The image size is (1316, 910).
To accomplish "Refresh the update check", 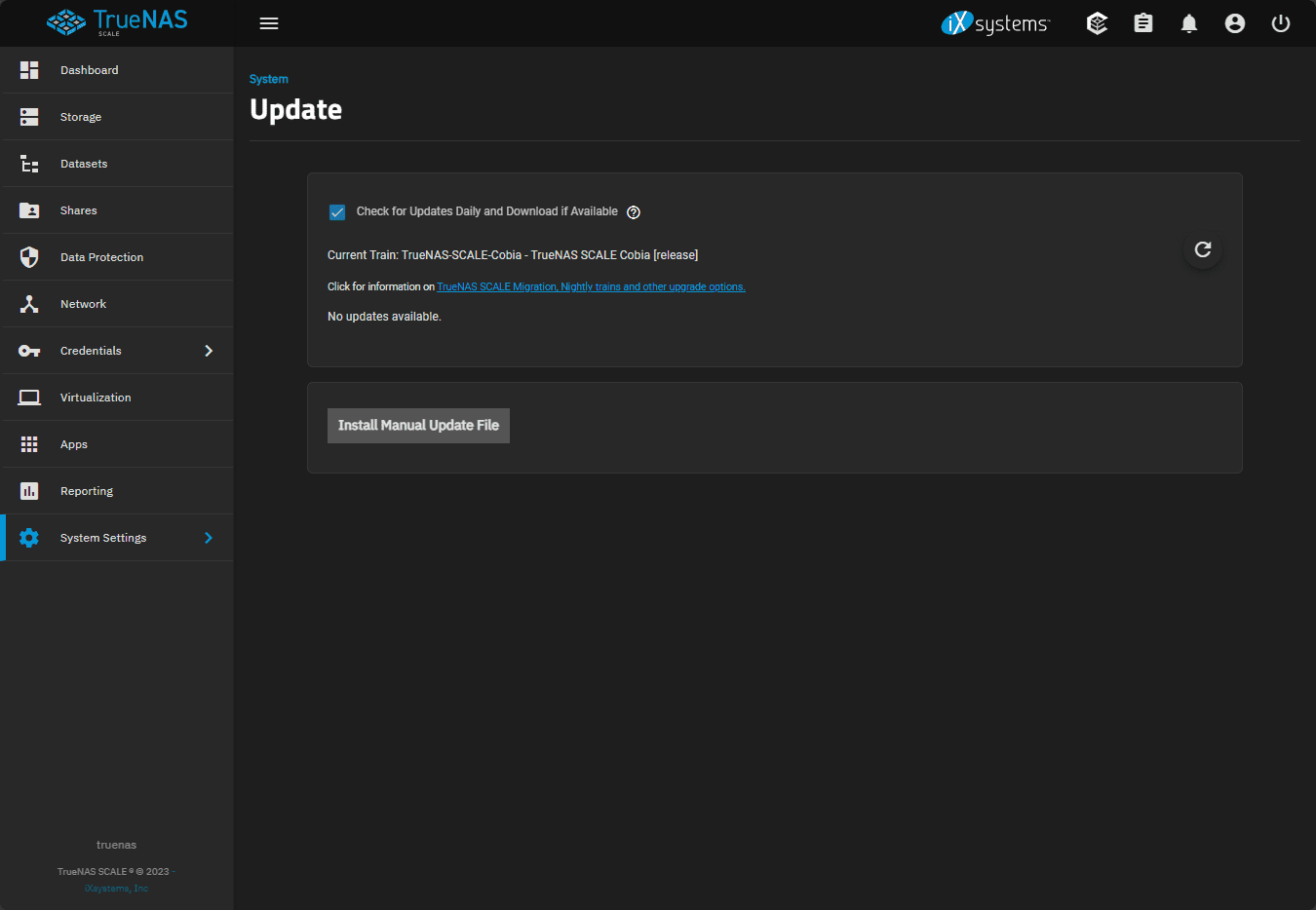I will pos(1203,249).
